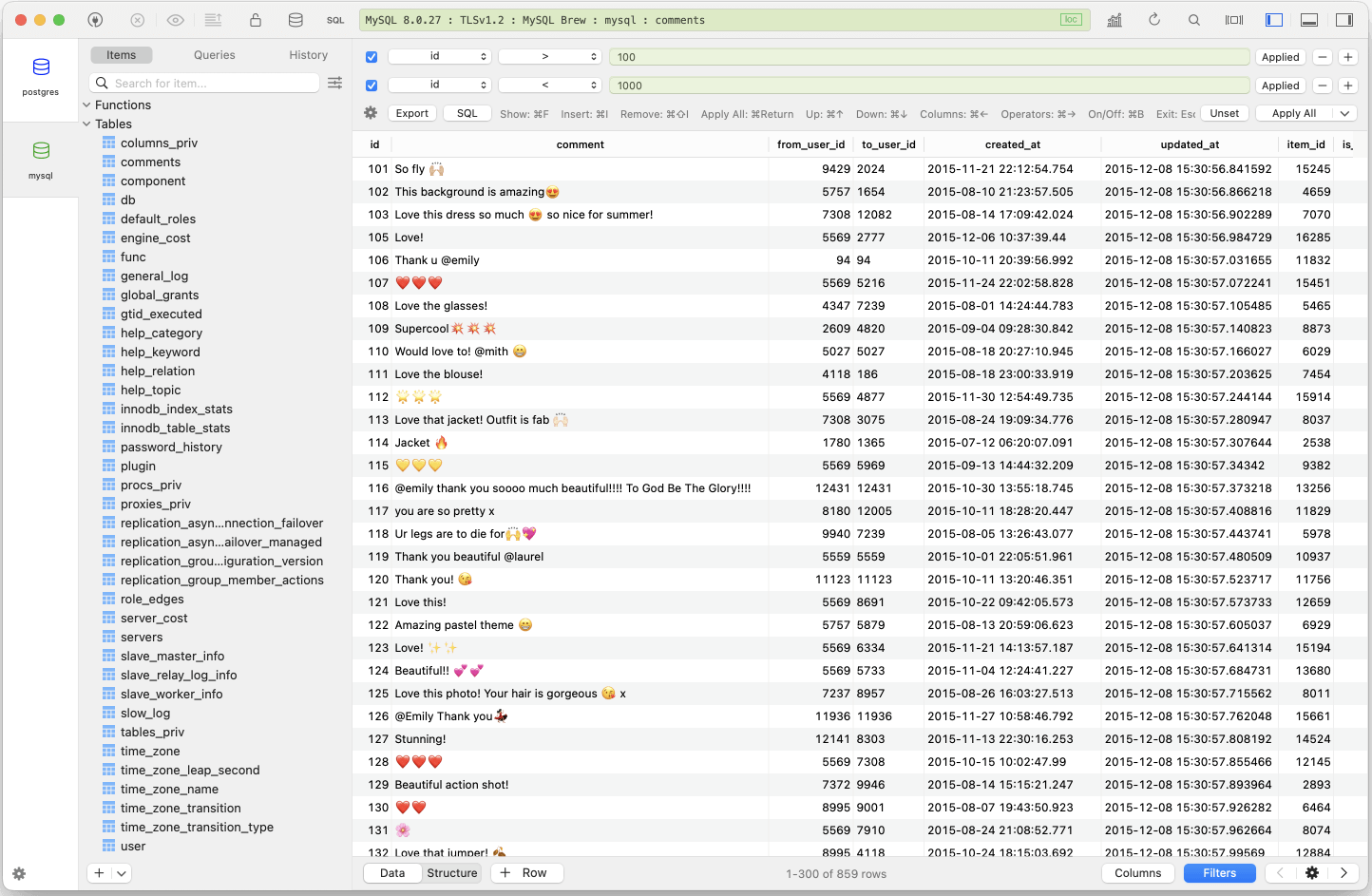Image resolution: width=1372 pixels, height=896 pixels.
Task: Open the new item type dropdown chevron
Action: click(x=122, y=873)
